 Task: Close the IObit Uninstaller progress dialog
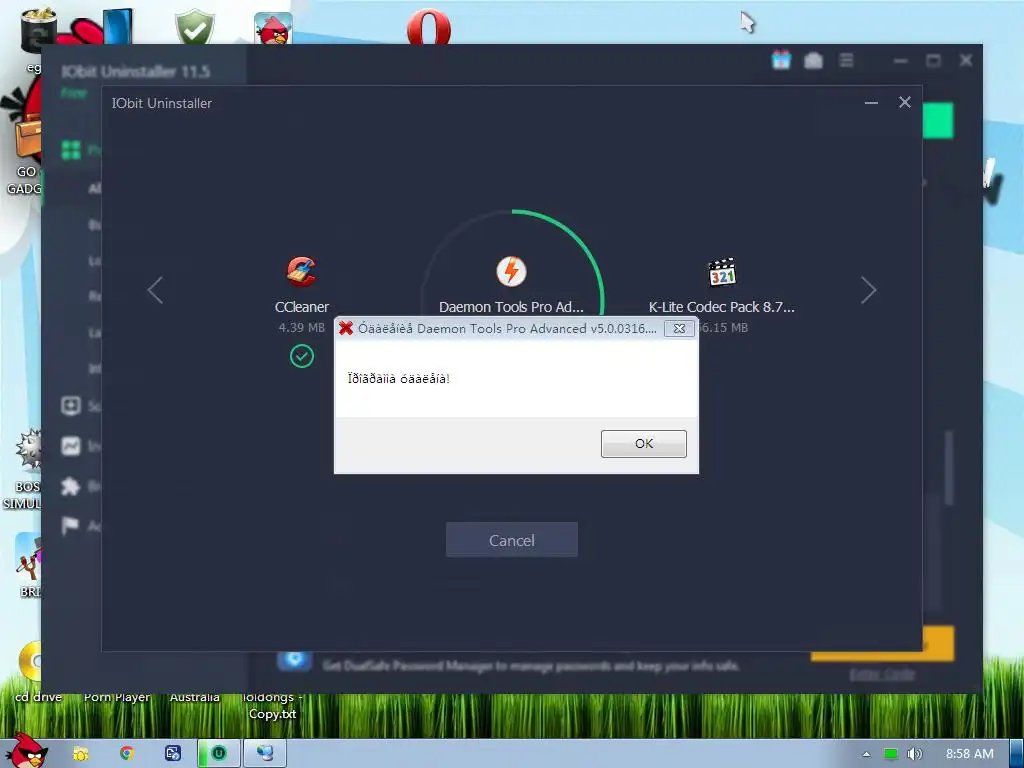tap(904, 102)
